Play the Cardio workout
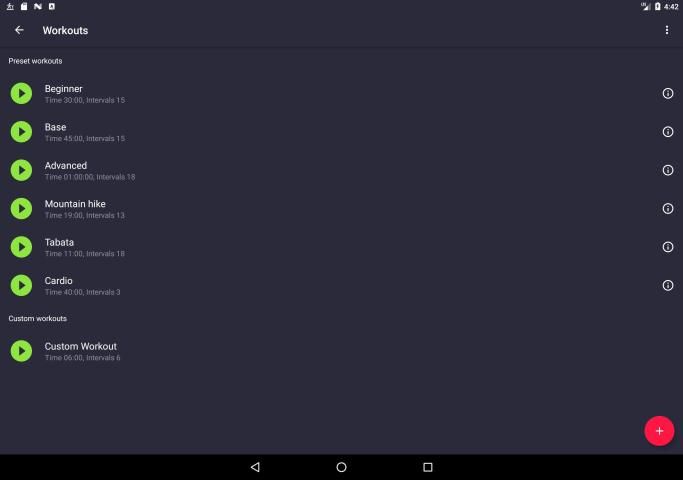Viewport: 683px width, 480px height. 21,285
